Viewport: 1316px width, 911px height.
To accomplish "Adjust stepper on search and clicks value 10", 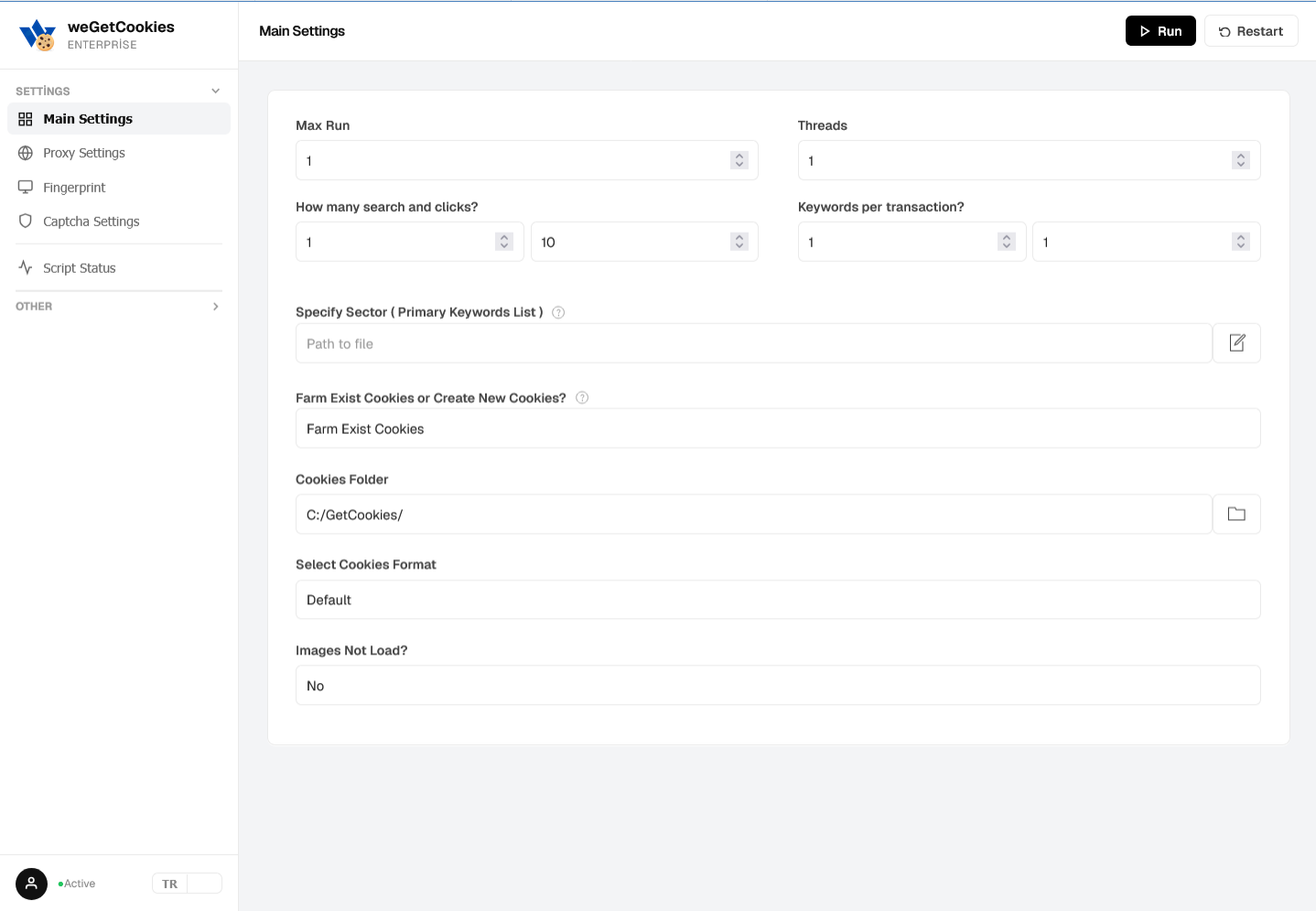I will click(739, 242).
